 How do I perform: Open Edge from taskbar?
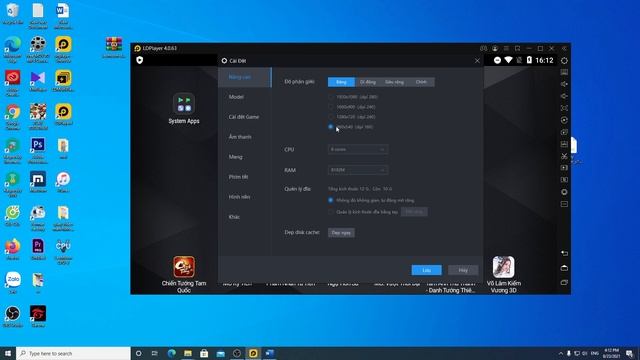pos(171,353)
